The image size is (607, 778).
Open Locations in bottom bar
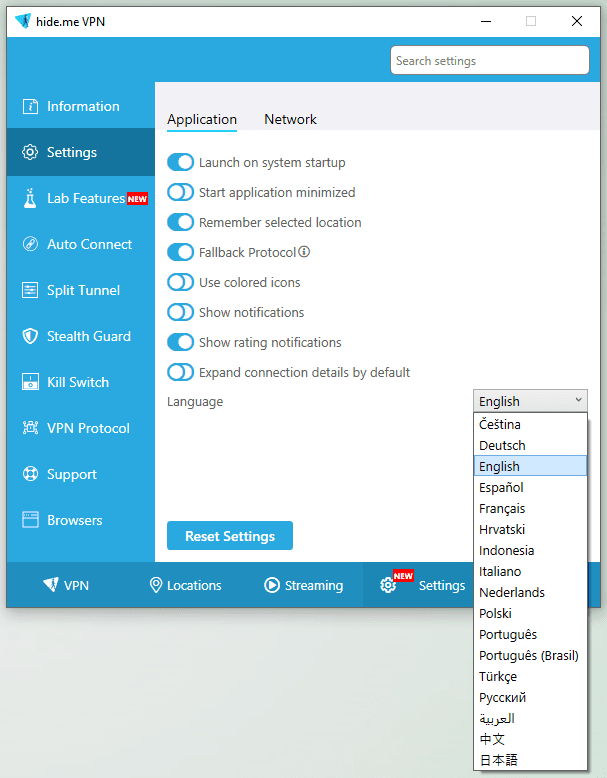point(185,585)
